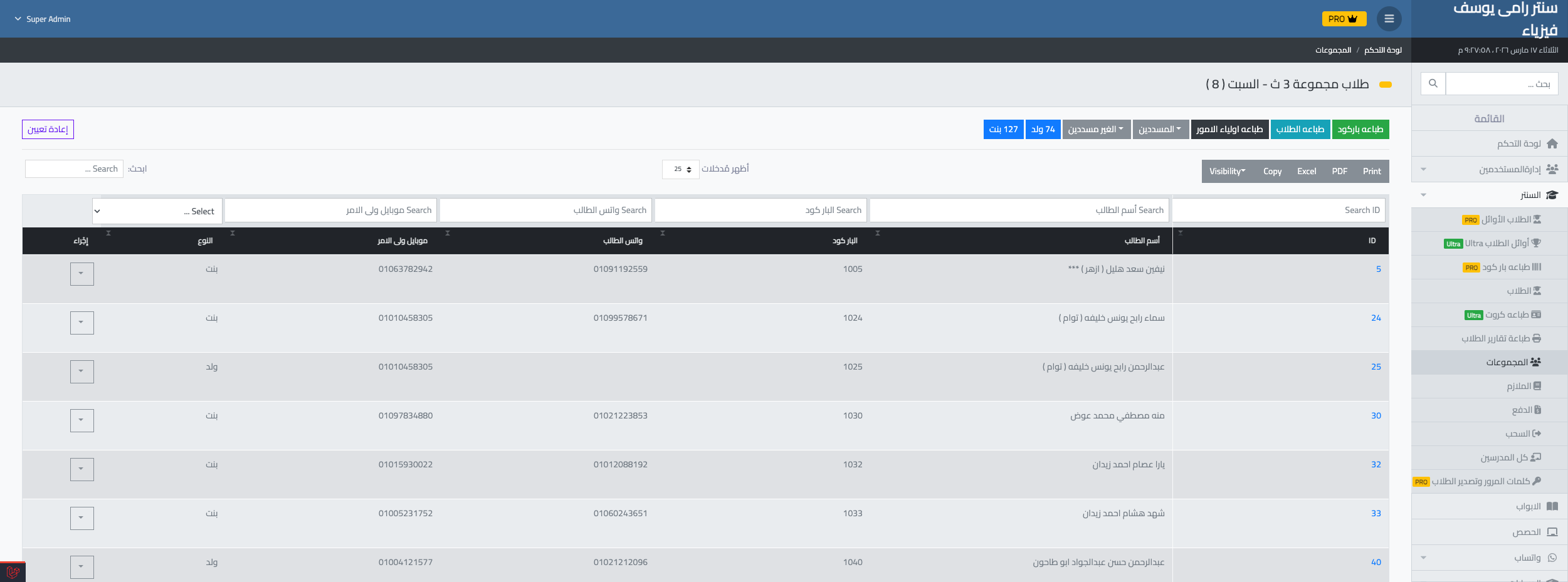Click the hamburger menu toggle icon

point(1389,19)
